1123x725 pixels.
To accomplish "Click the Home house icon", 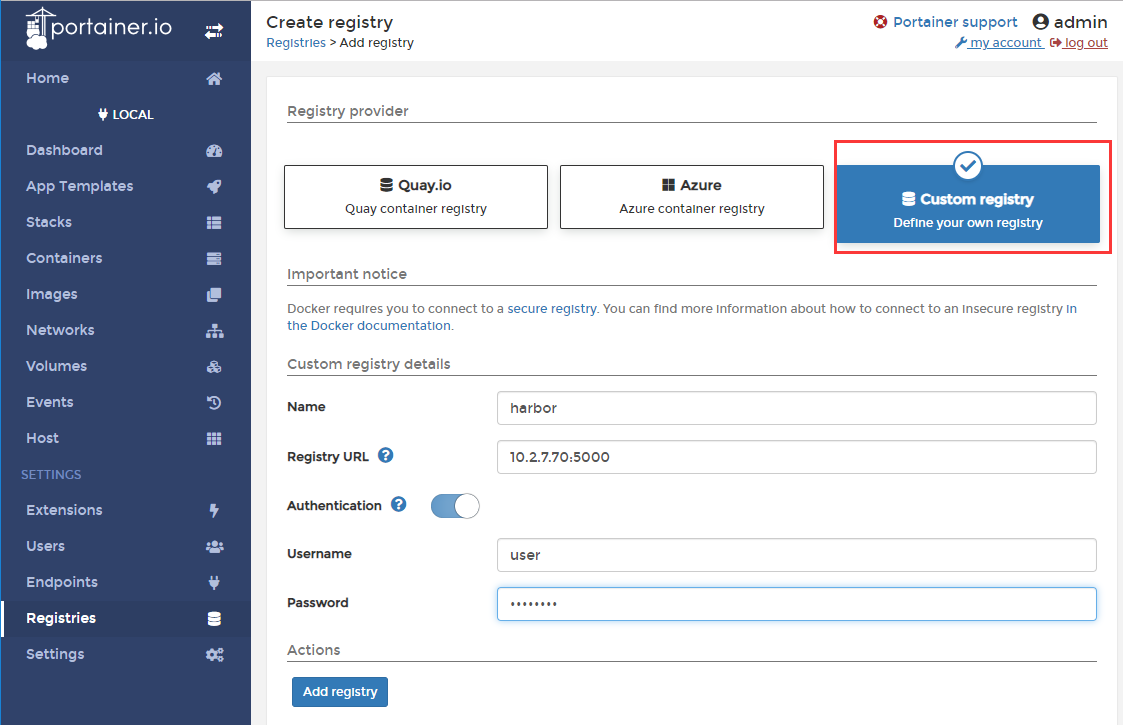I will tap(213, 79).
